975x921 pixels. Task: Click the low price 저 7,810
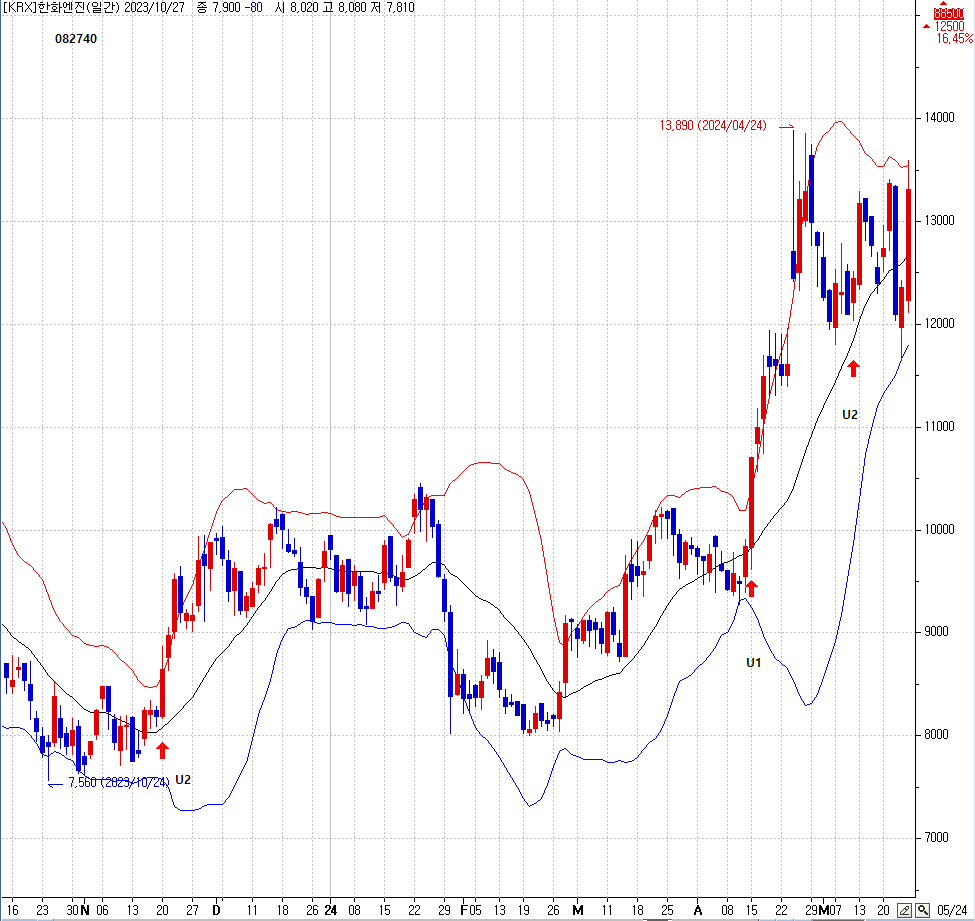[392, 7]
